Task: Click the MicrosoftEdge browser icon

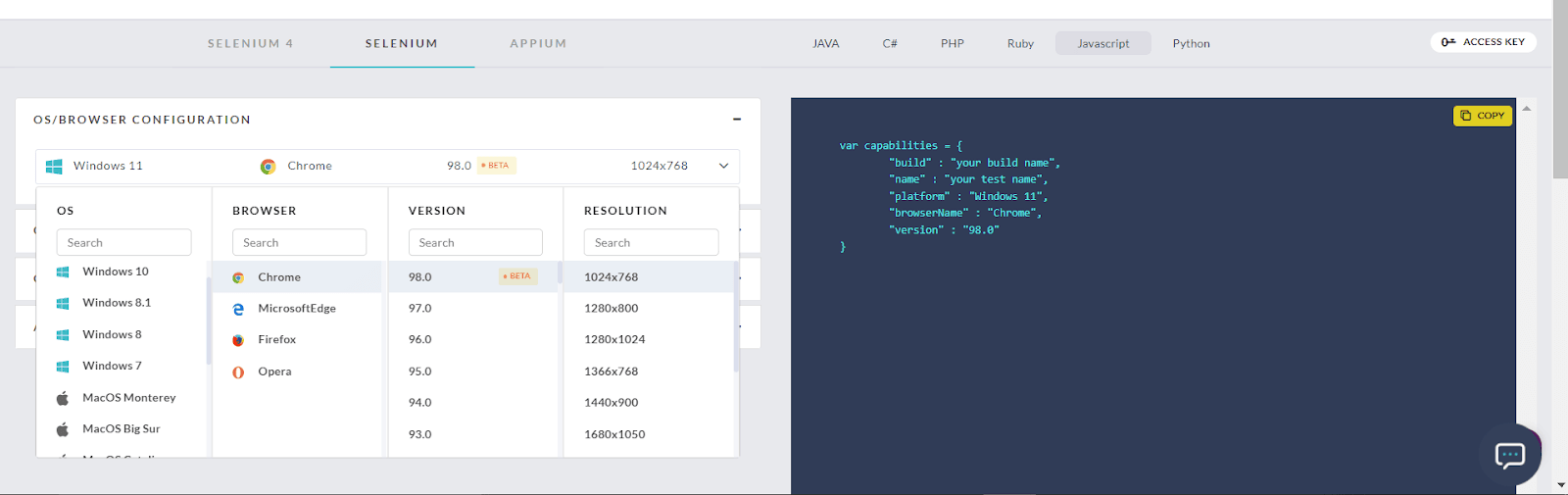Action: coord(238,309)
